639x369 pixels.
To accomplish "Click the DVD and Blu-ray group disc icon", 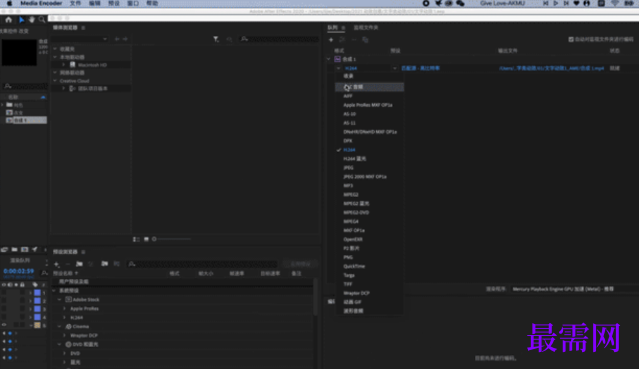I will click(68, 345).
